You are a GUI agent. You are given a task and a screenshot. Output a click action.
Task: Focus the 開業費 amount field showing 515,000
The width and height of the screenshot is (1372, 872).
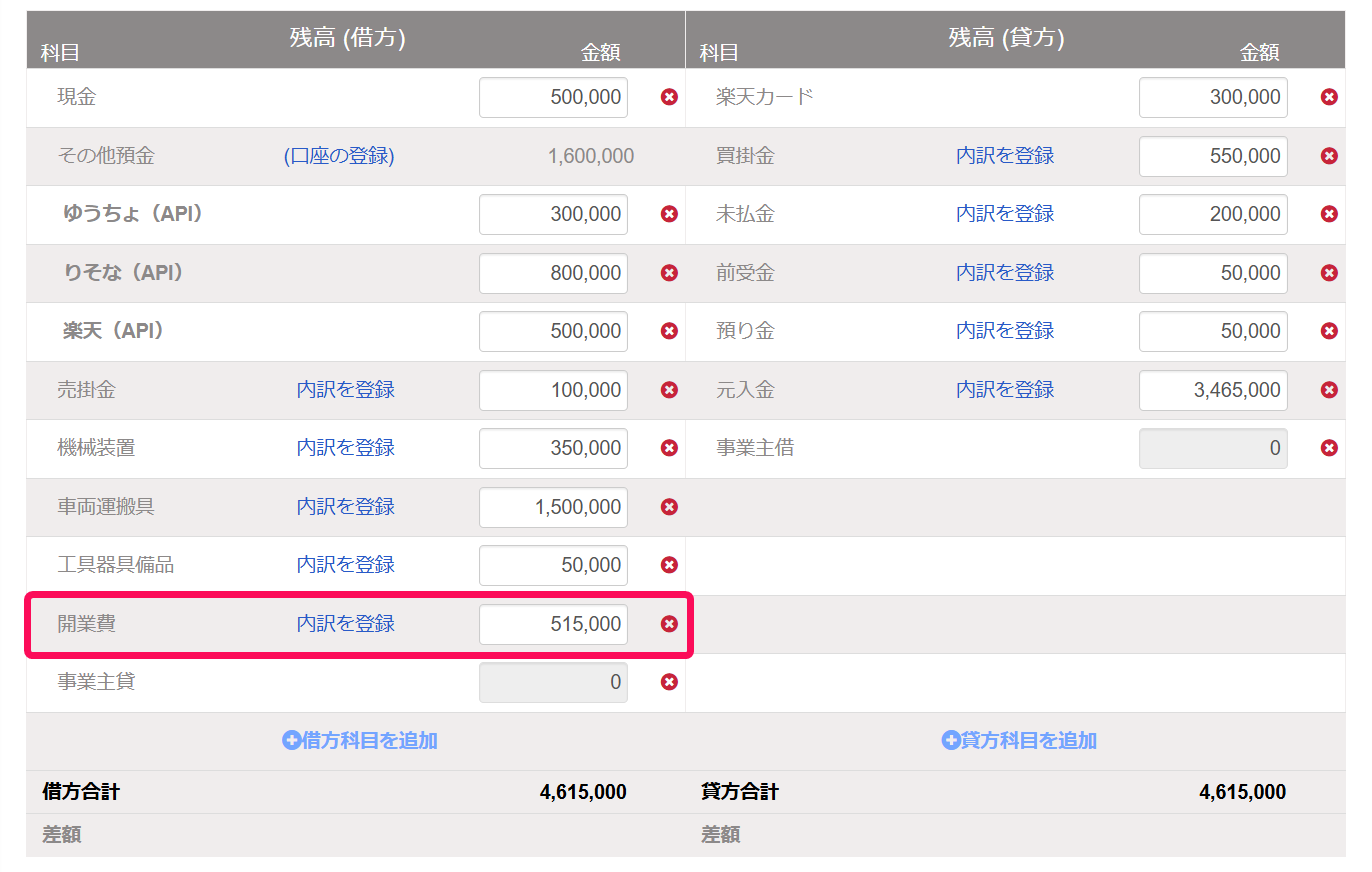click(553, 624)
